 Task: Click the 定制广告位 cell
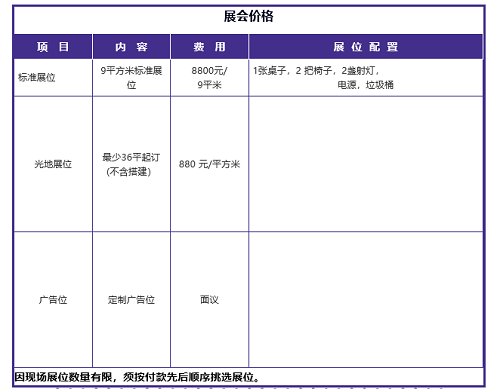(x=131, y=300)
